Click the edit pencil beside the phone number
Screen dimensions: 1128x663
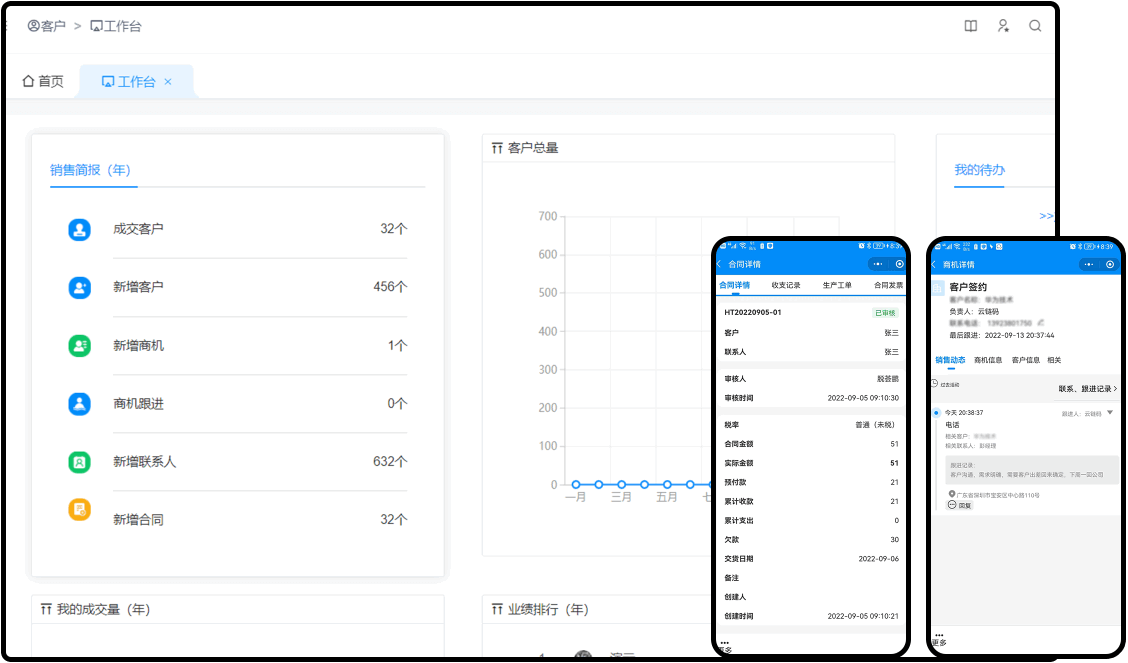pyautogui.click(x=1040, y=323)
